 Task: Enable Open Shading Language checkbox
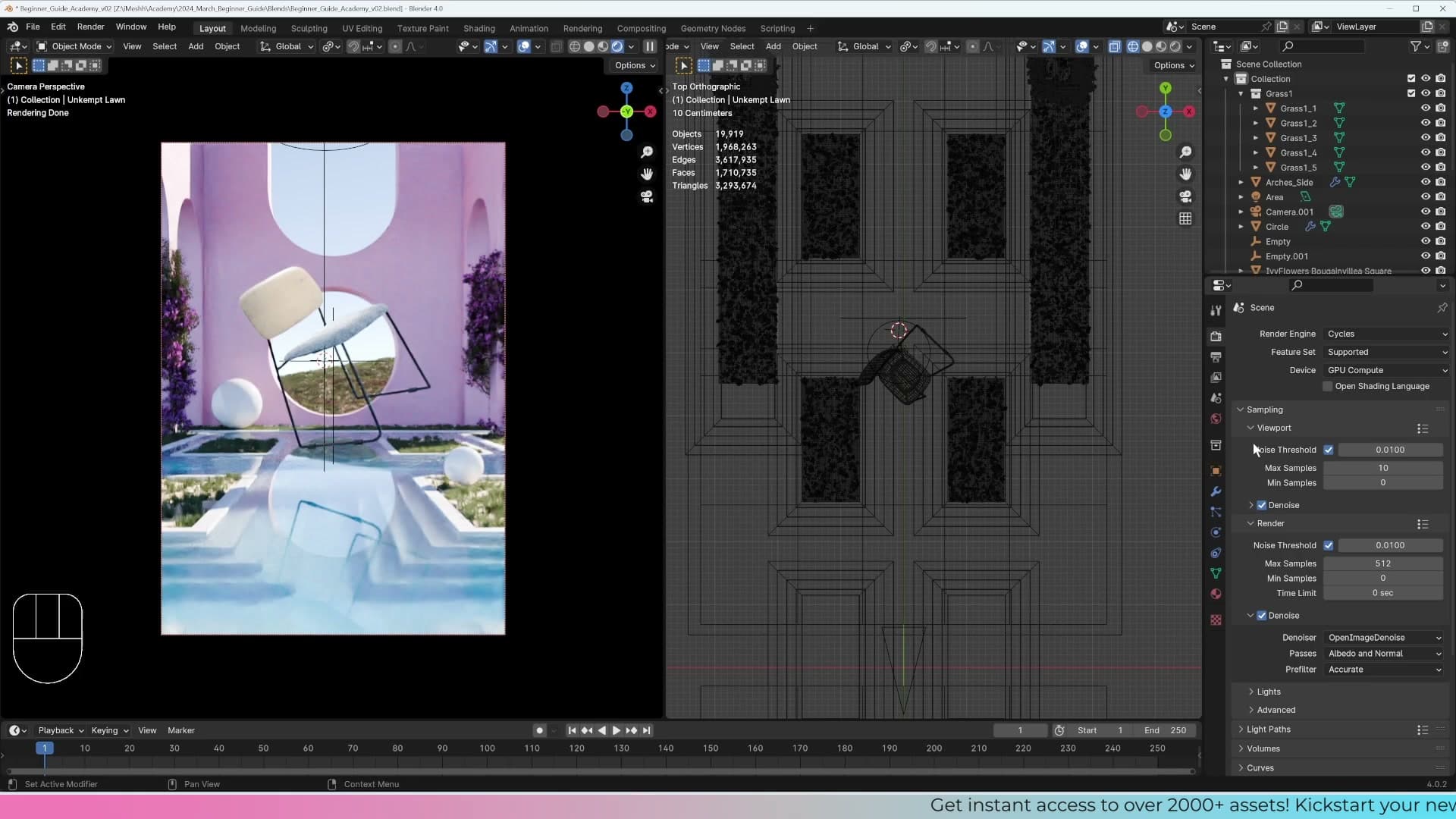[1327, 387]
